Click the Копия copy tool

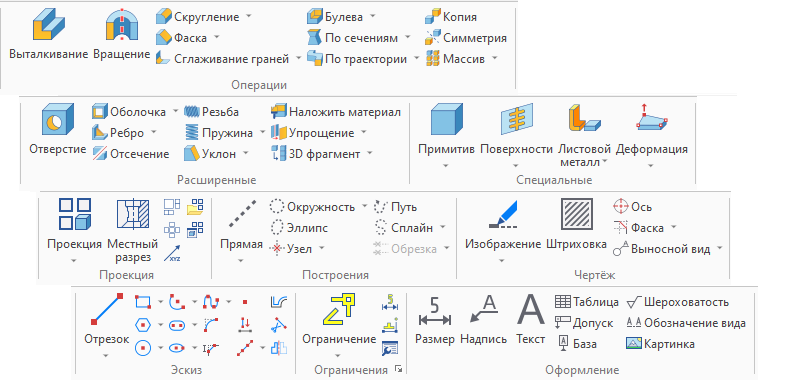[451, 17]
